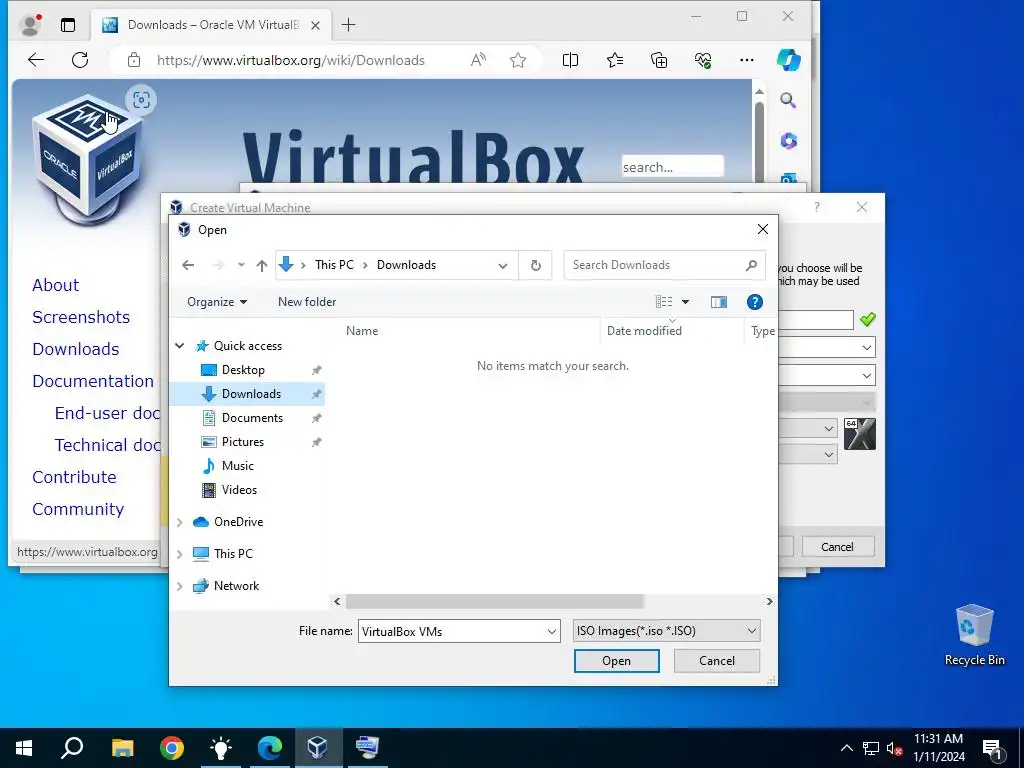1024x768 pixels.
Task: Open Edge read aloud icon
Action: tap(478, 60)
